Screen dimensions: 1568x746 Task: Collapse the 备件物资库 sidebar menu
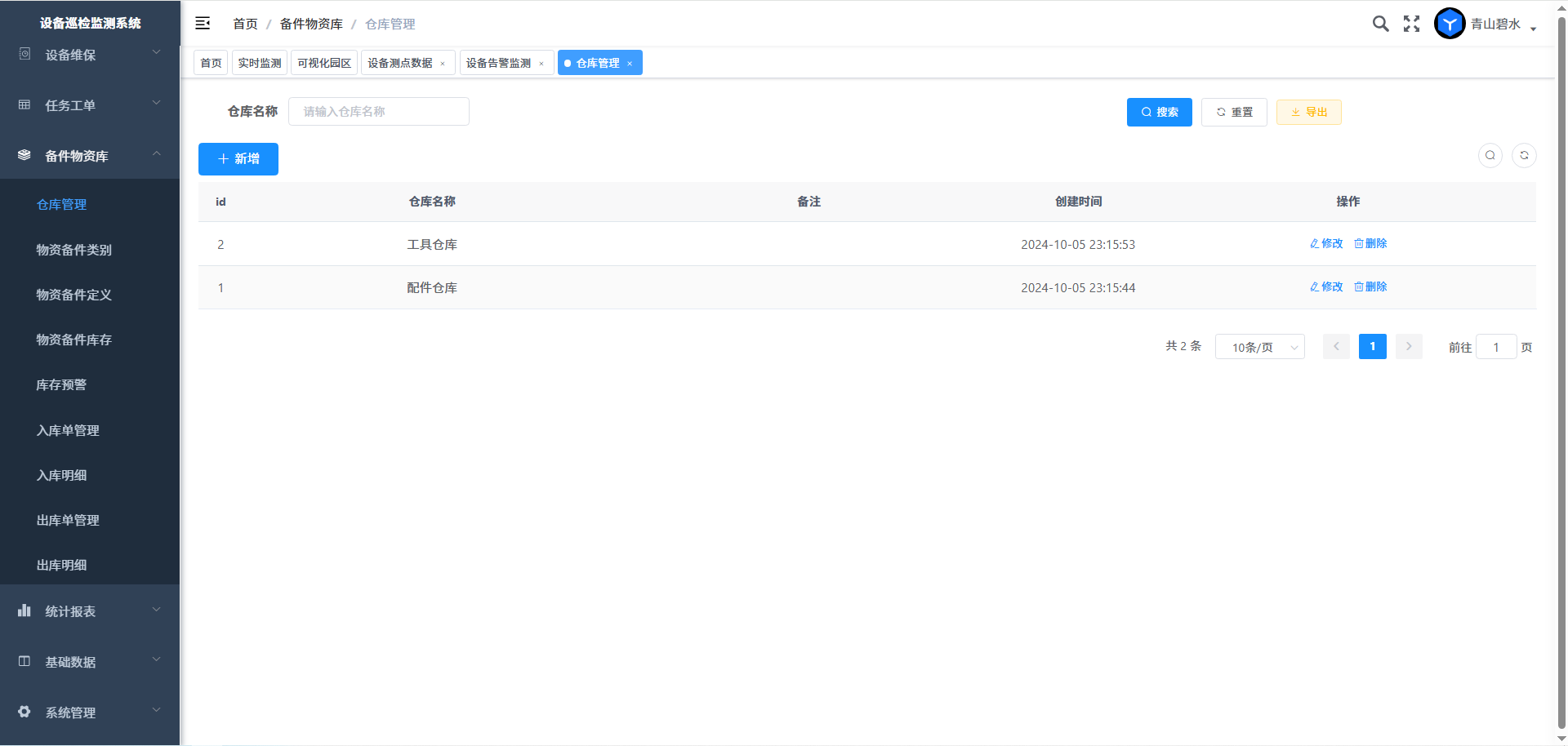tap(90, 156)
